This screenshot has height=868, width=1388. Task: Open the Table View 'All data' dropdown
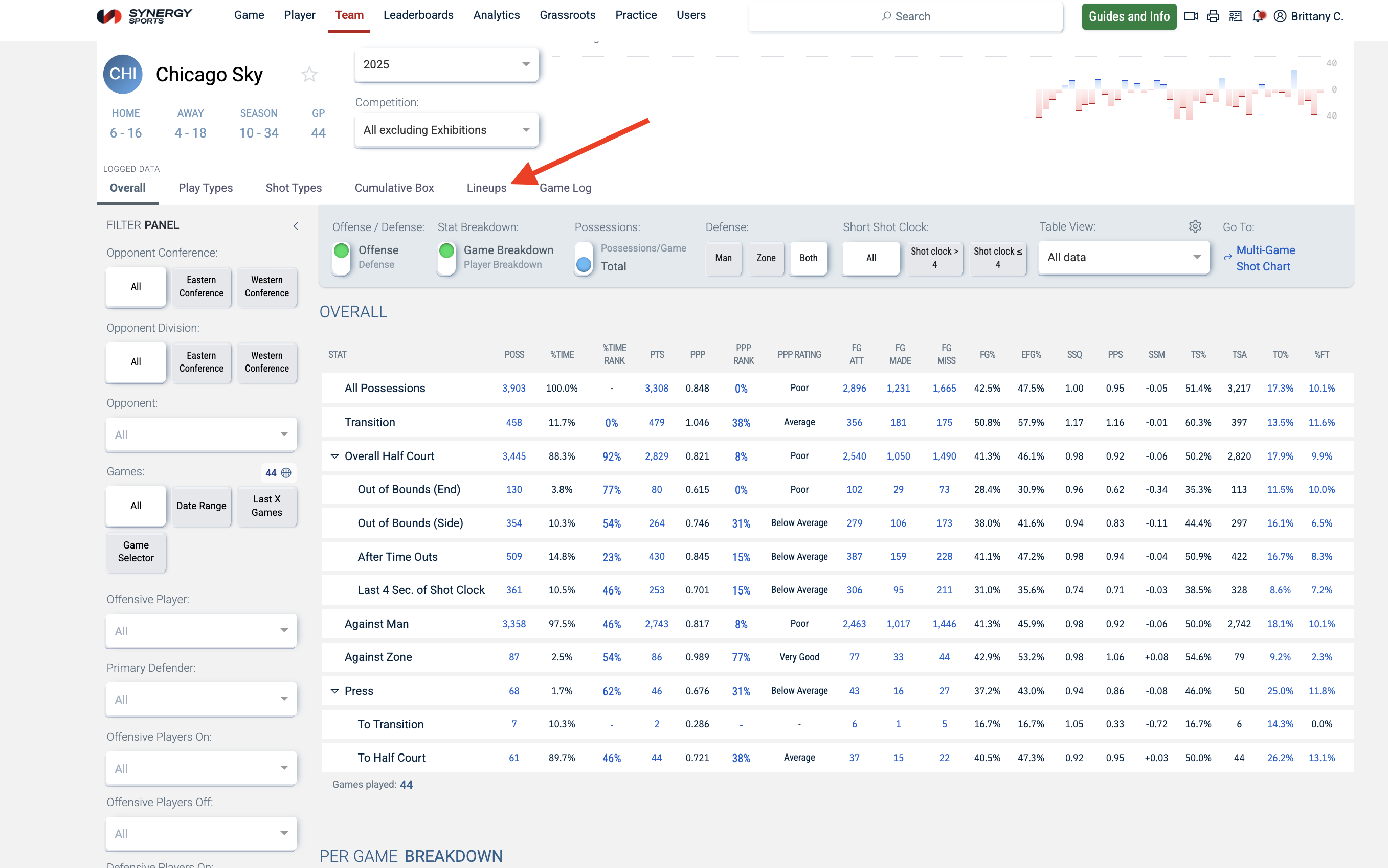pos(1123,257)
